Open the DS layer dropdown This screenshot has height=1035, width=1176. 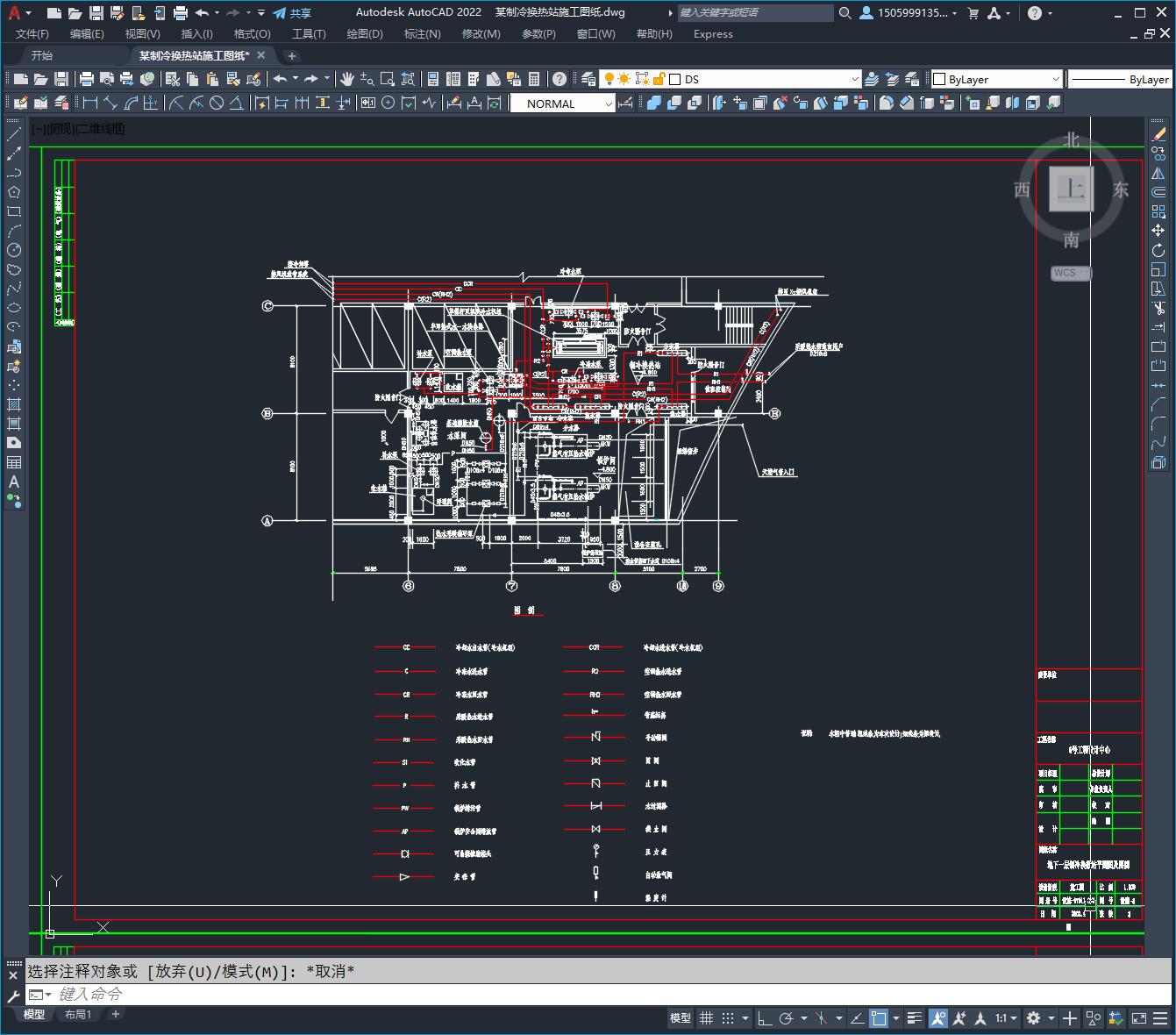[x=855, y=79]
